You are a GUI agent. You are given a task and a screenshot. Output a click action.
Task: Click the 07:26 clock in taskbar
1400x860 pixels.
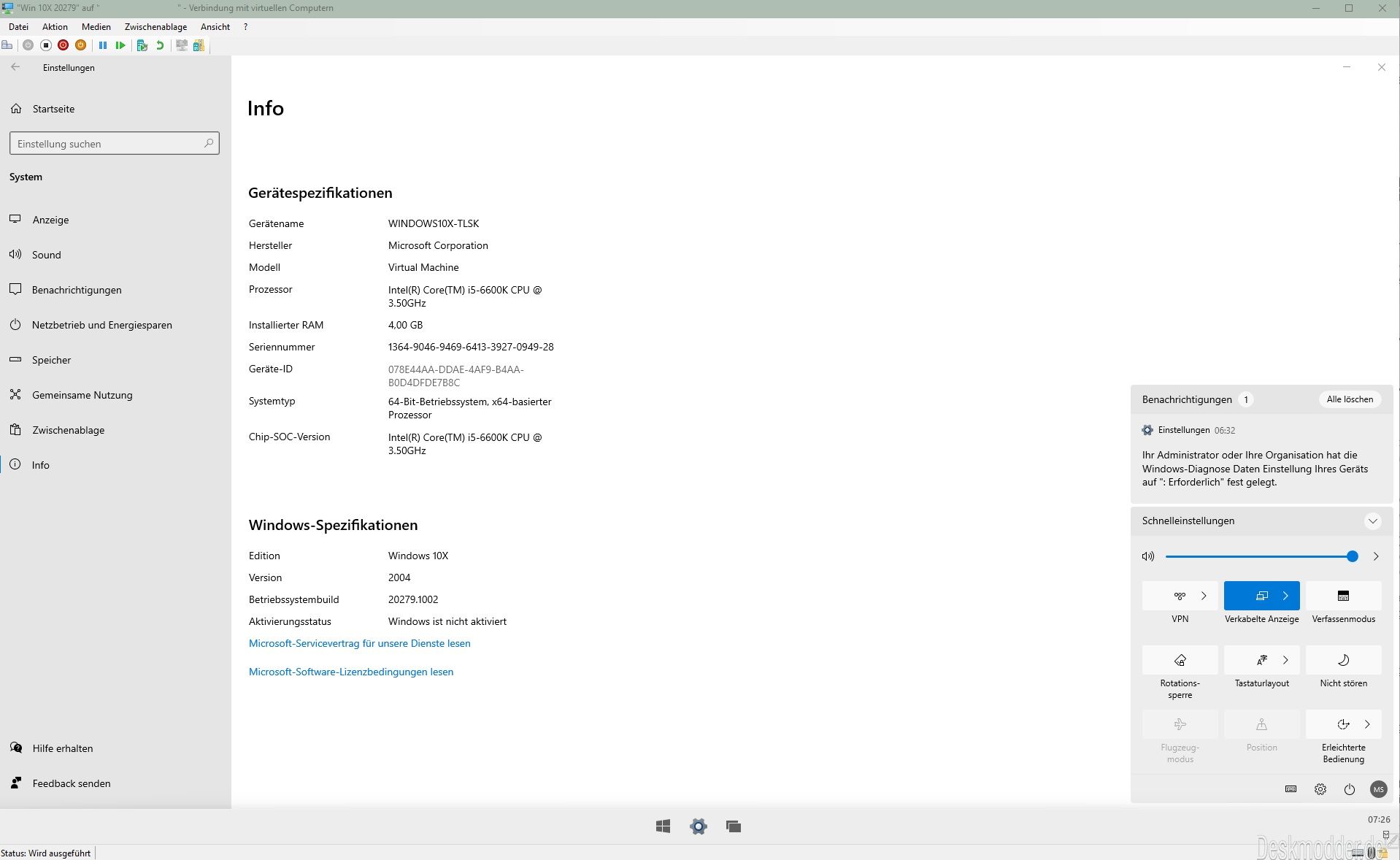click(x=1379, y=820)
